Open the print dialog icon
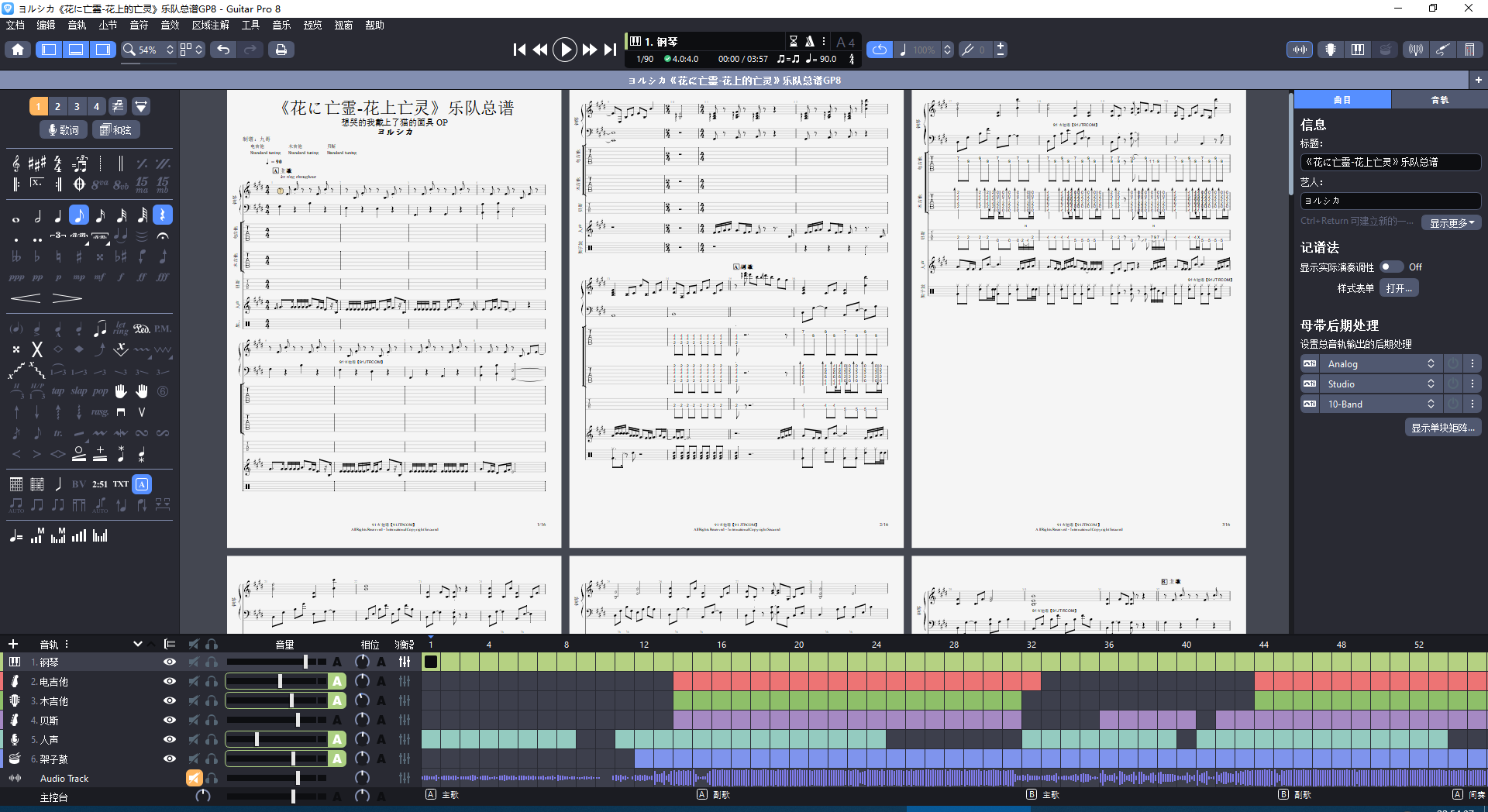This screenshot has height=812, width=1488. (x=281, y=50)
